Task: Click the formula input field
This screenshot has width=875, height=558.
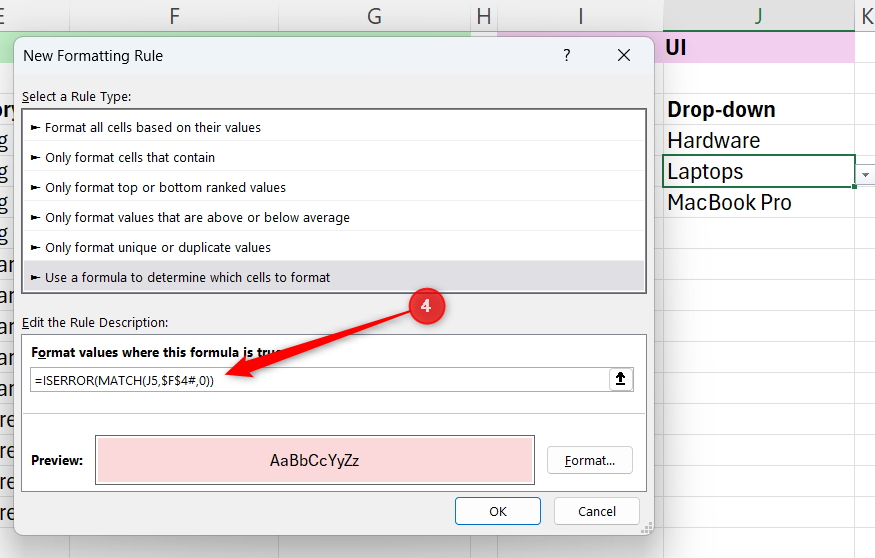Action: coord(319,380)
